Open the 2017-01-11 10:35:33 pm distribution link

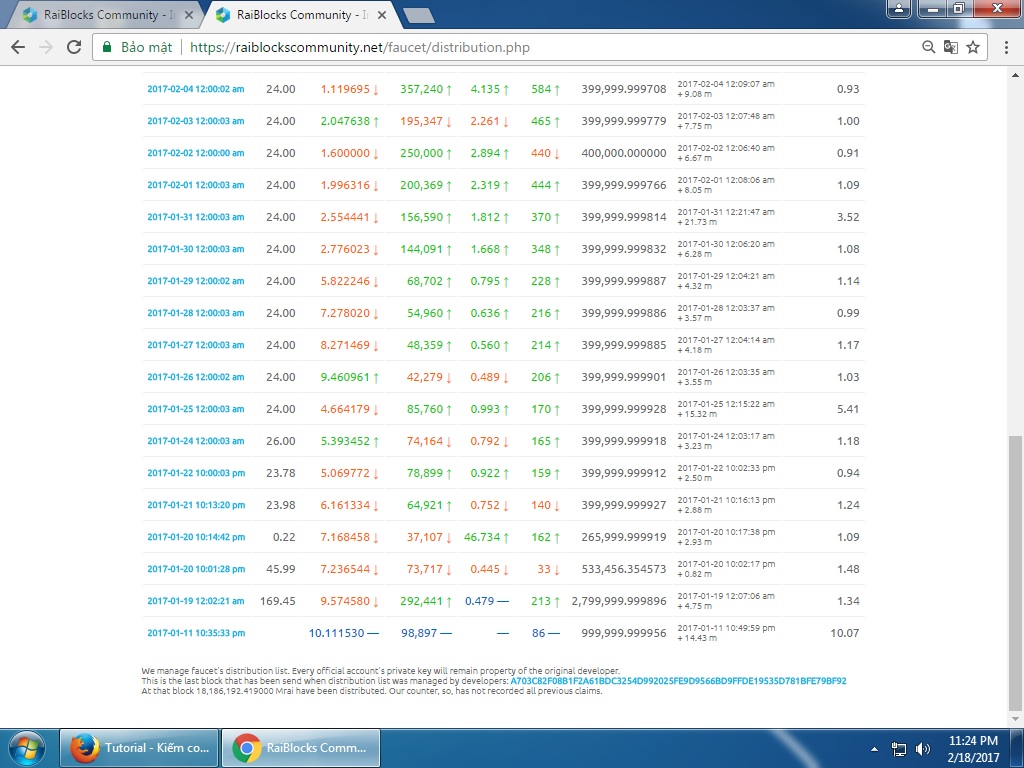coord(195,633)
